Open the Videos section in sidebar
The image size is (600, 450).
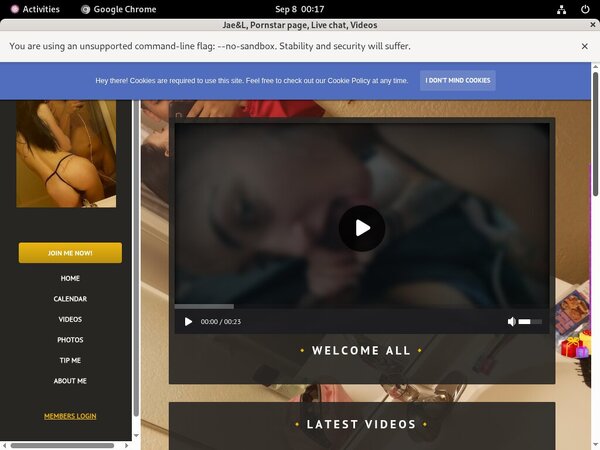[70, 319]
